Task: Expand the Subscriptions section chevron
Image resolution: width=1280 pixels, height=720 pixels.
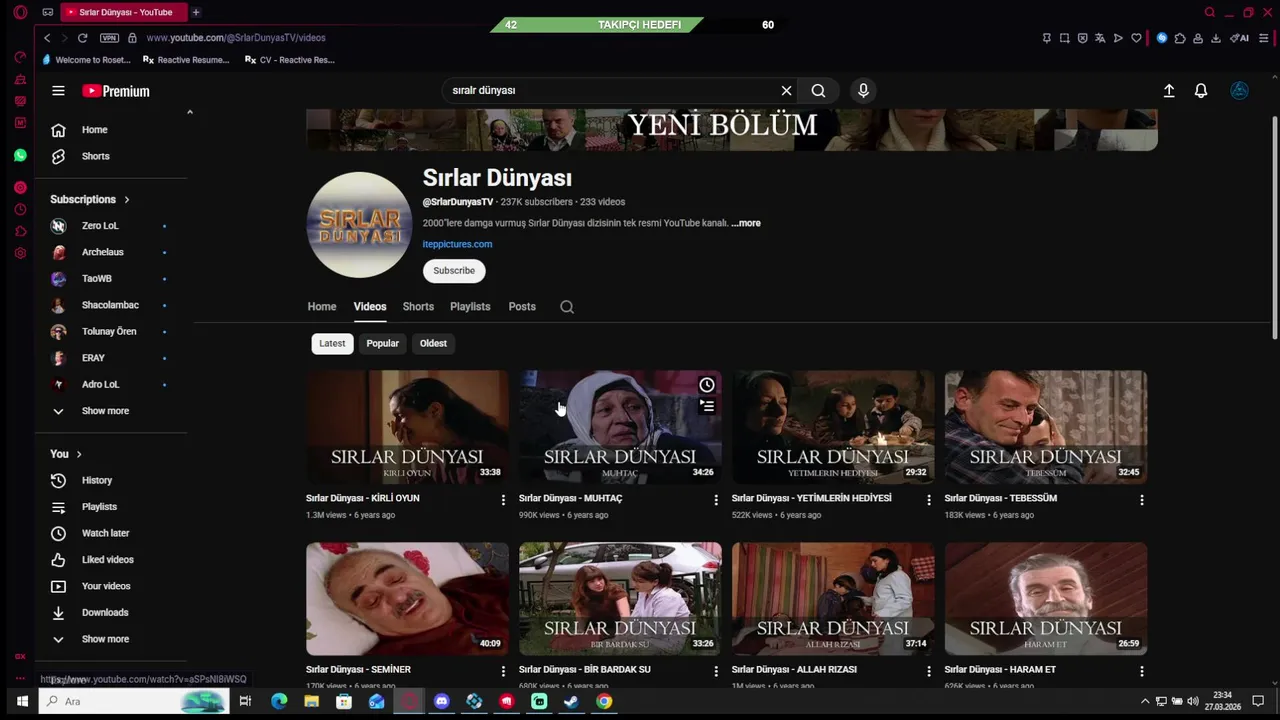Action: (127, 199)
